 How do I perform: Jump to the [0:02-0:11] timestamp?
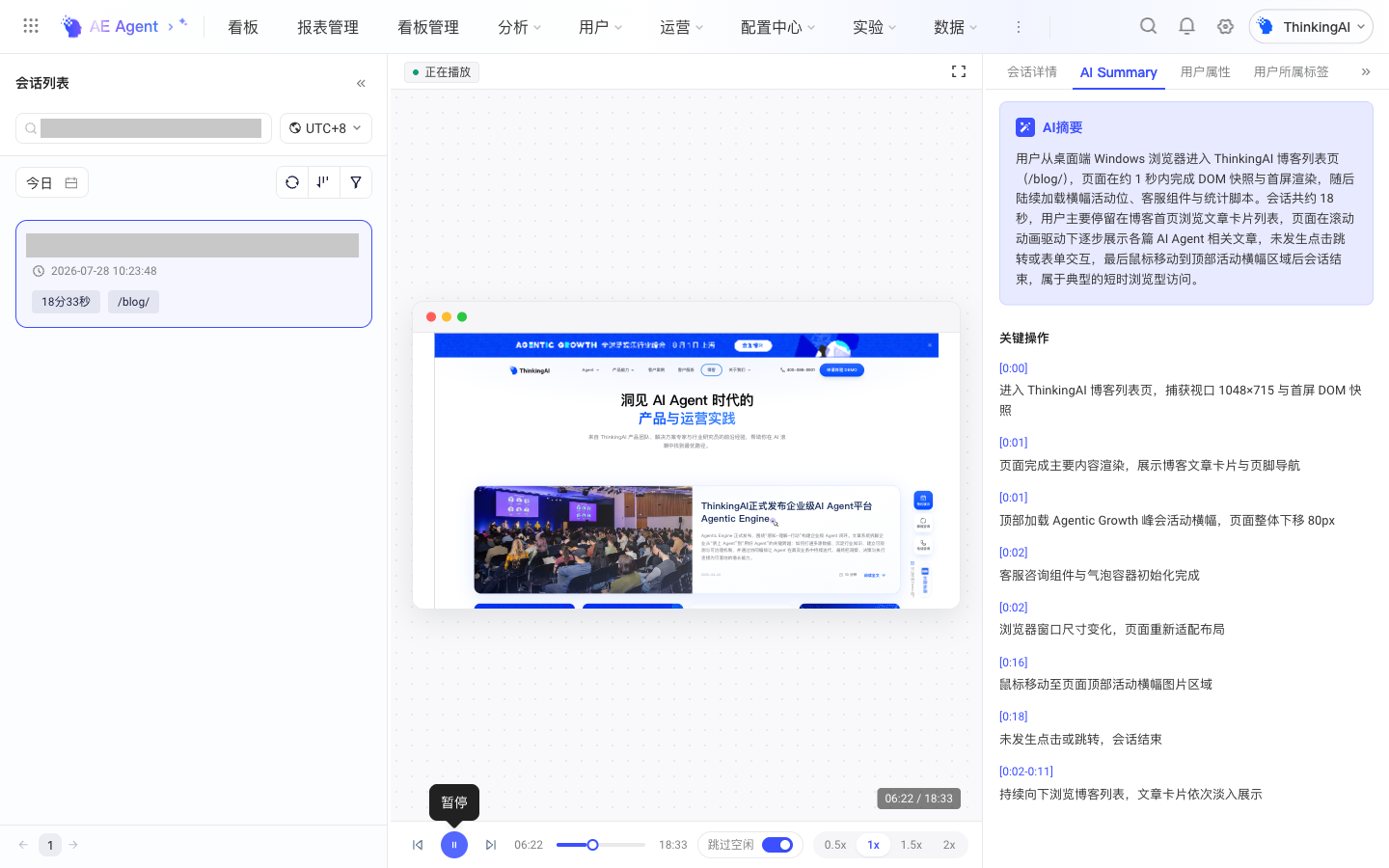(1026, 772)
